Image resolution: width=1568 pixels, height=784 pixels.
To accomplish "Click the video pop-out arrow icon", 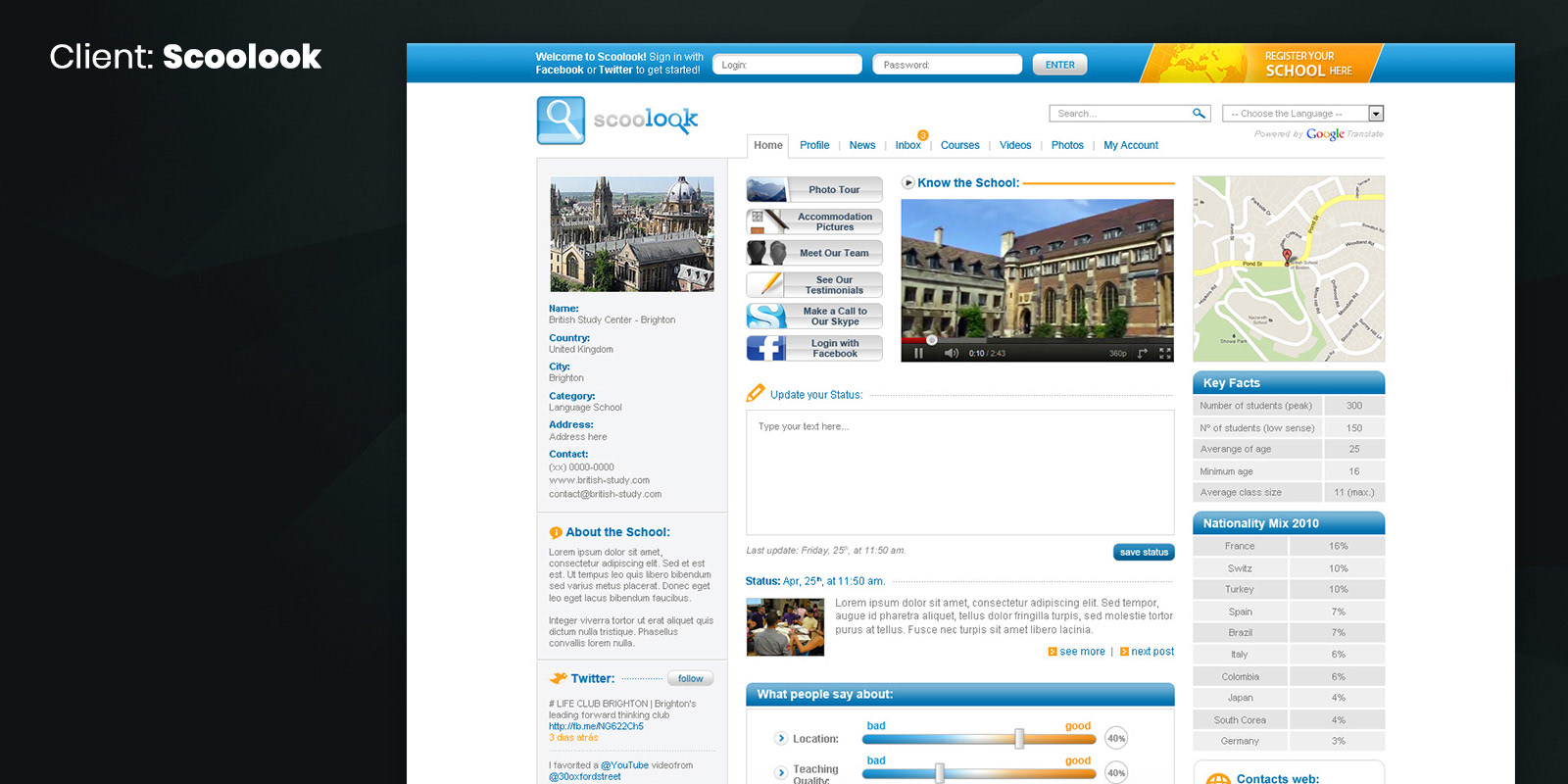I will point(1143,353).
